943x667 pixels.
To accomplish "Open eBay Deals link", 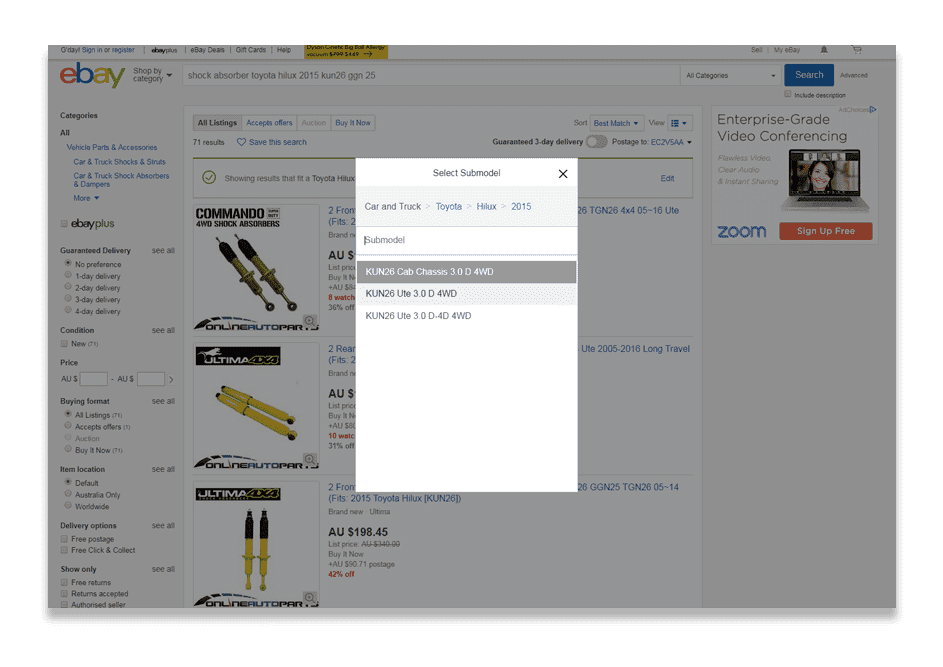I will tap(207, 50).
